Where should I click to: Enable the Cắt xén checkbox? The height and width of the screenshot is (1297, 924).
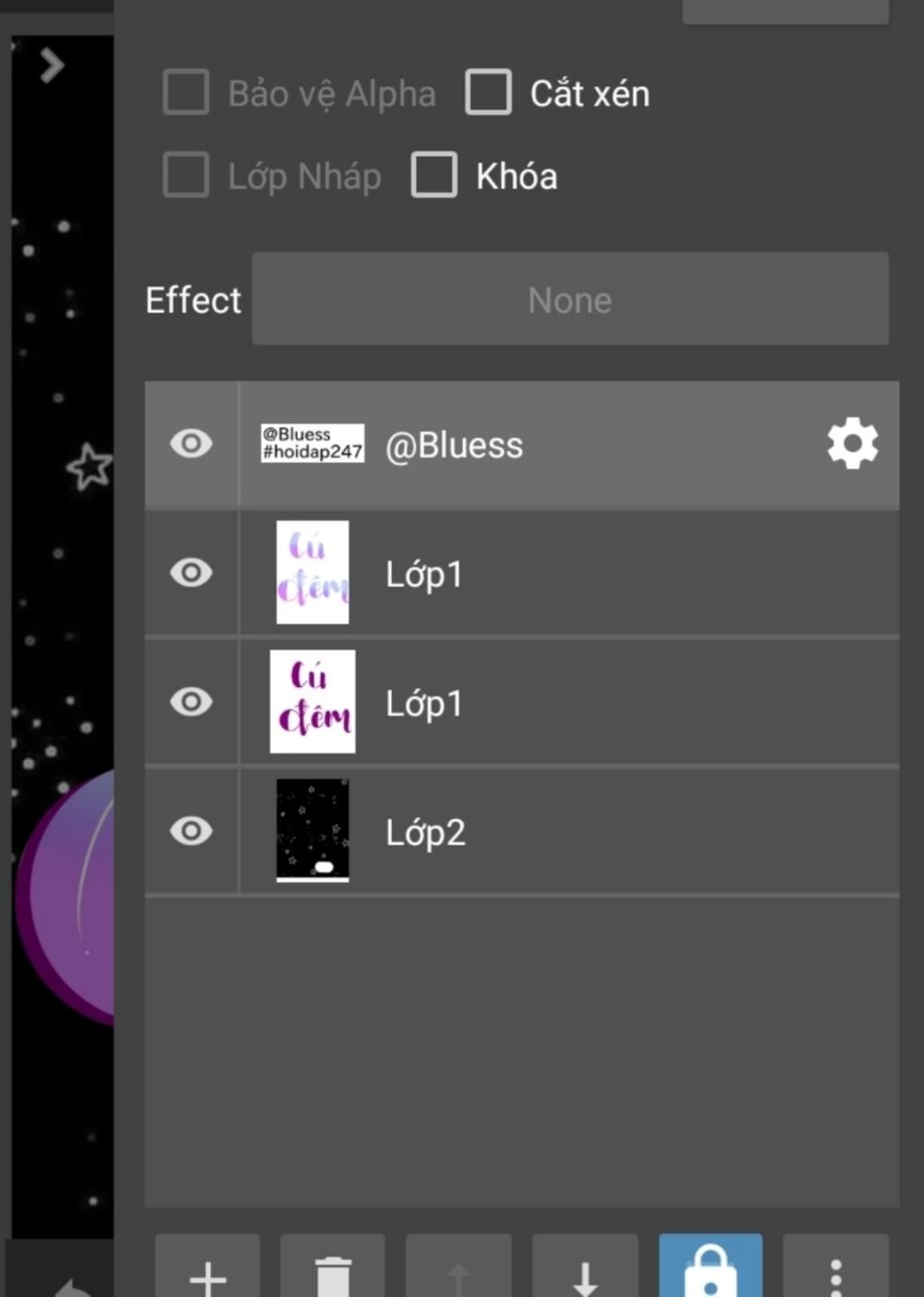point(488,92)
